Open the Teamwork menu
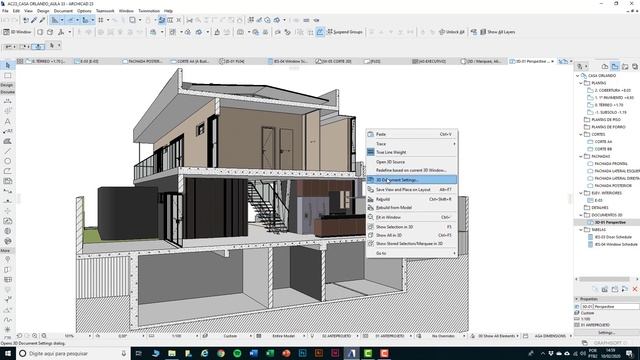640x360 pixels. [x=105, y=11]
